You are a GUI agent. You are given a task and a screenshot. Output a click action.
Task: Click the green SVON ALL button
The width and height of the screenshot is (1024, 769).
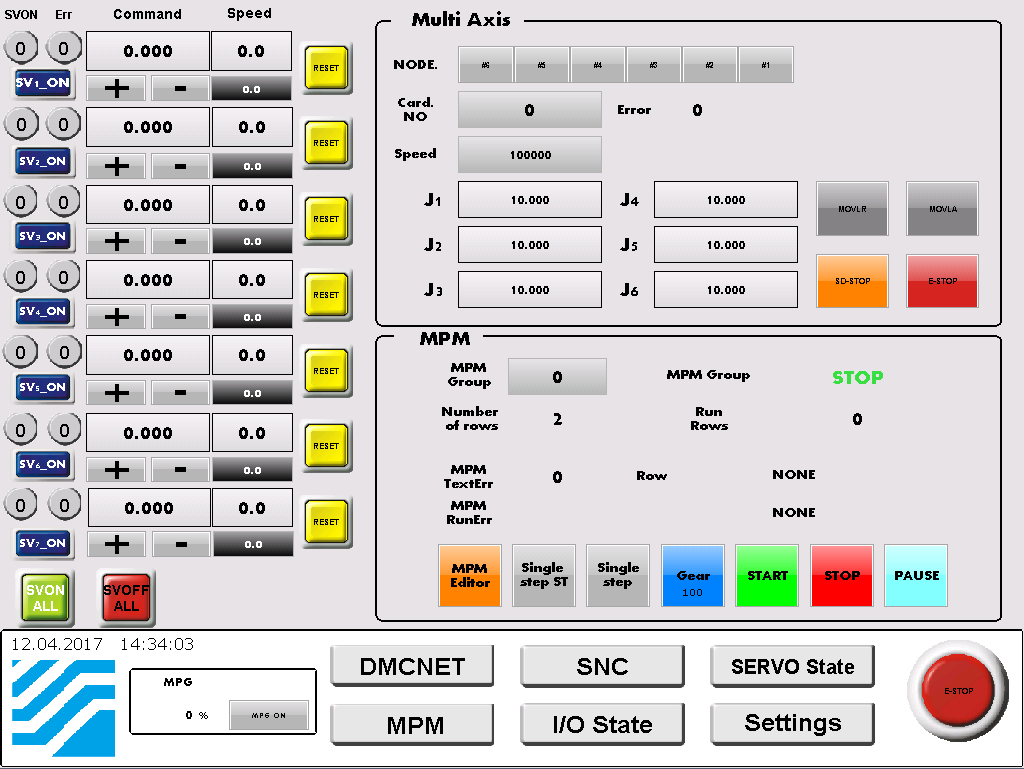point(45,598)
